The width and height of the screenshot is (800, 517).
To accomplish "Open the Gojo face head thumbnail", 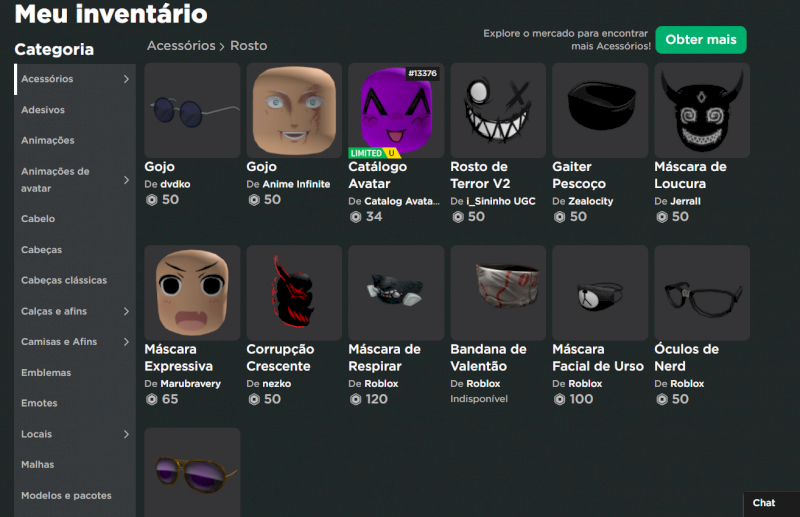I will click(x=294, y=110).
